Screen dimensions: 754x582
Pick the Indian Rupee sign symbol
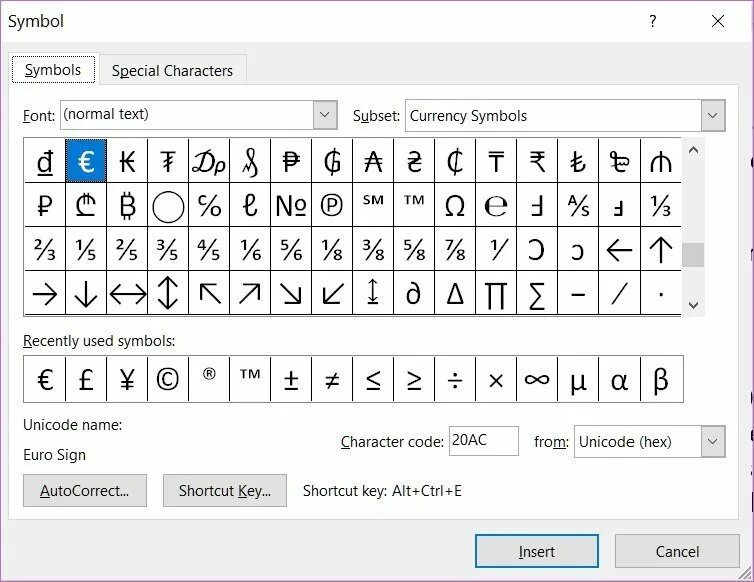537,161
